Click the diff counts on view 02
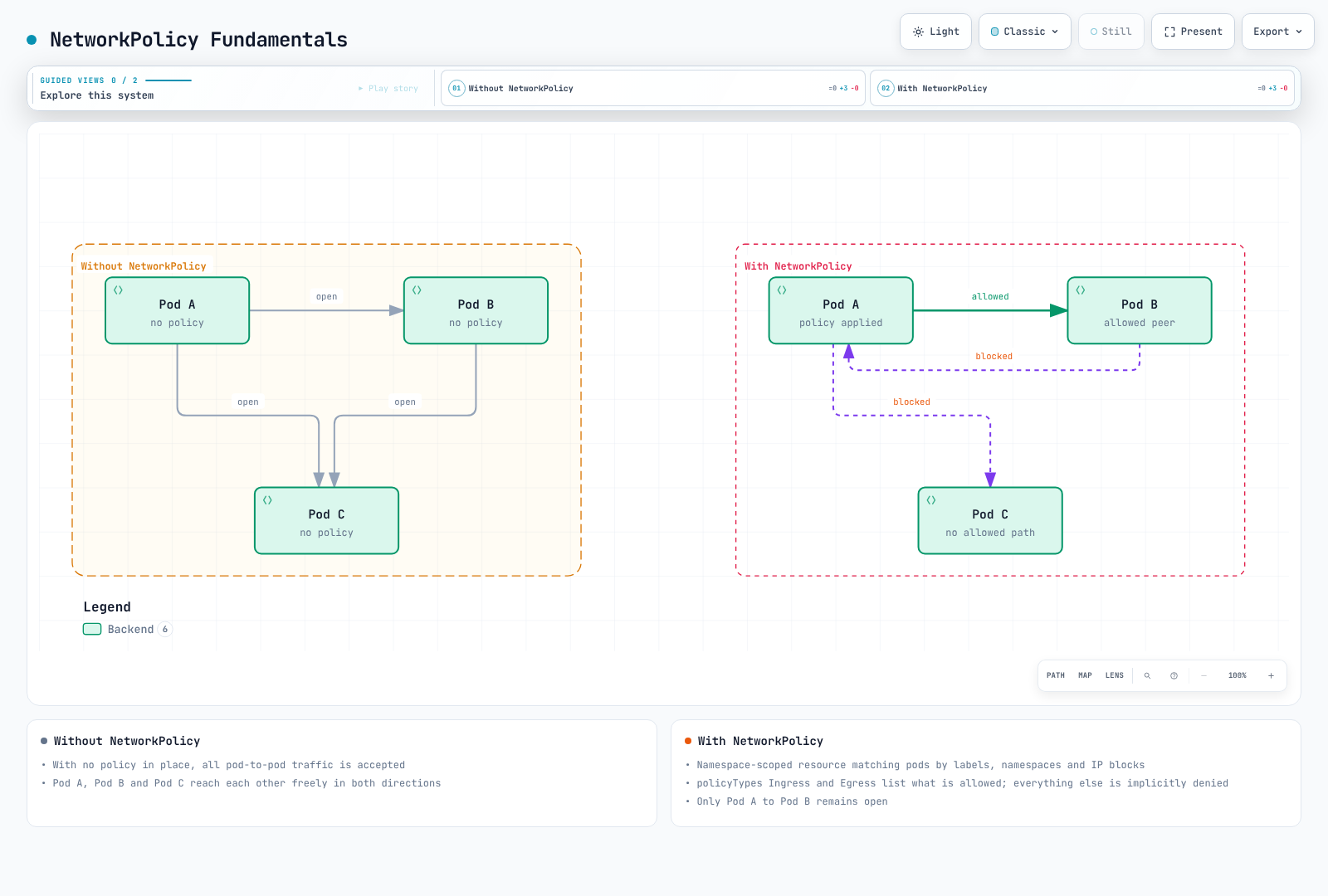 (x=1272, y=88)
